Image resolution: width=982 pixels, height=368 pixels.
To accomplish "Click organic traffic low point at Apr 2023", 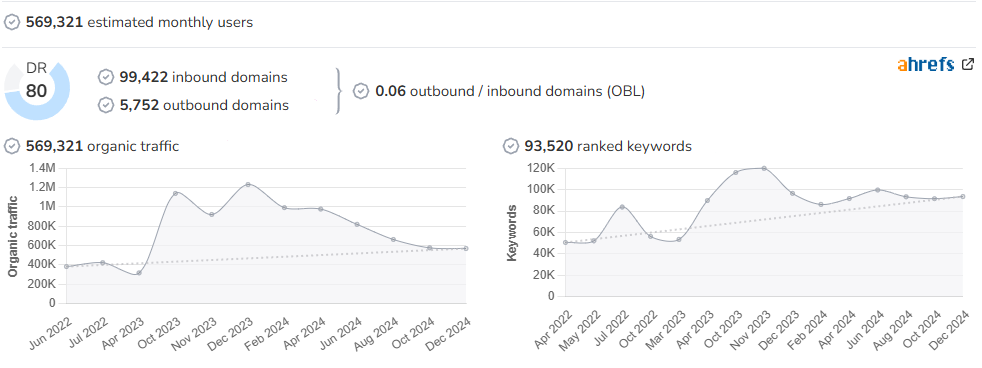I will tap(139, 273).
